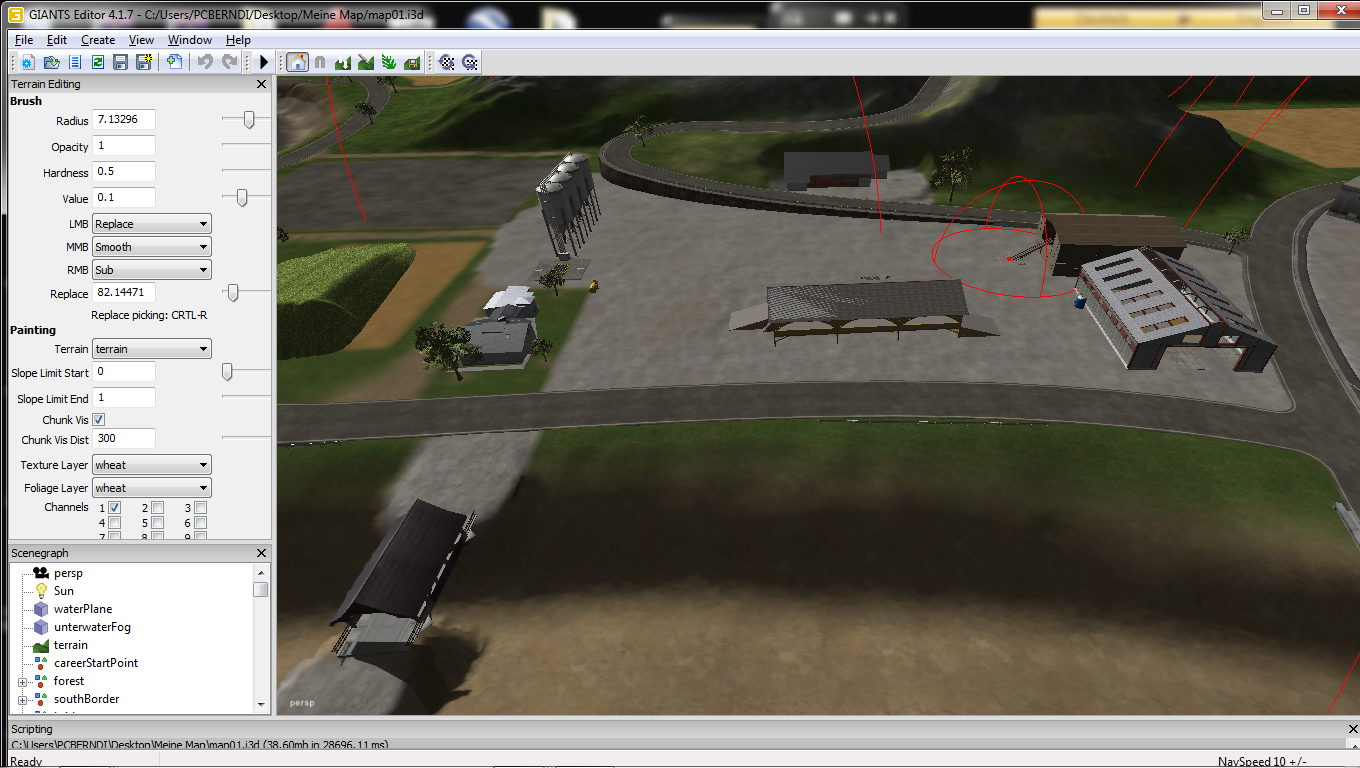Image resolution: width=1360 pixels, height=768 pixels.
Task: Select the waterPlane item in Scenegraph
Action: coord(83,609)
